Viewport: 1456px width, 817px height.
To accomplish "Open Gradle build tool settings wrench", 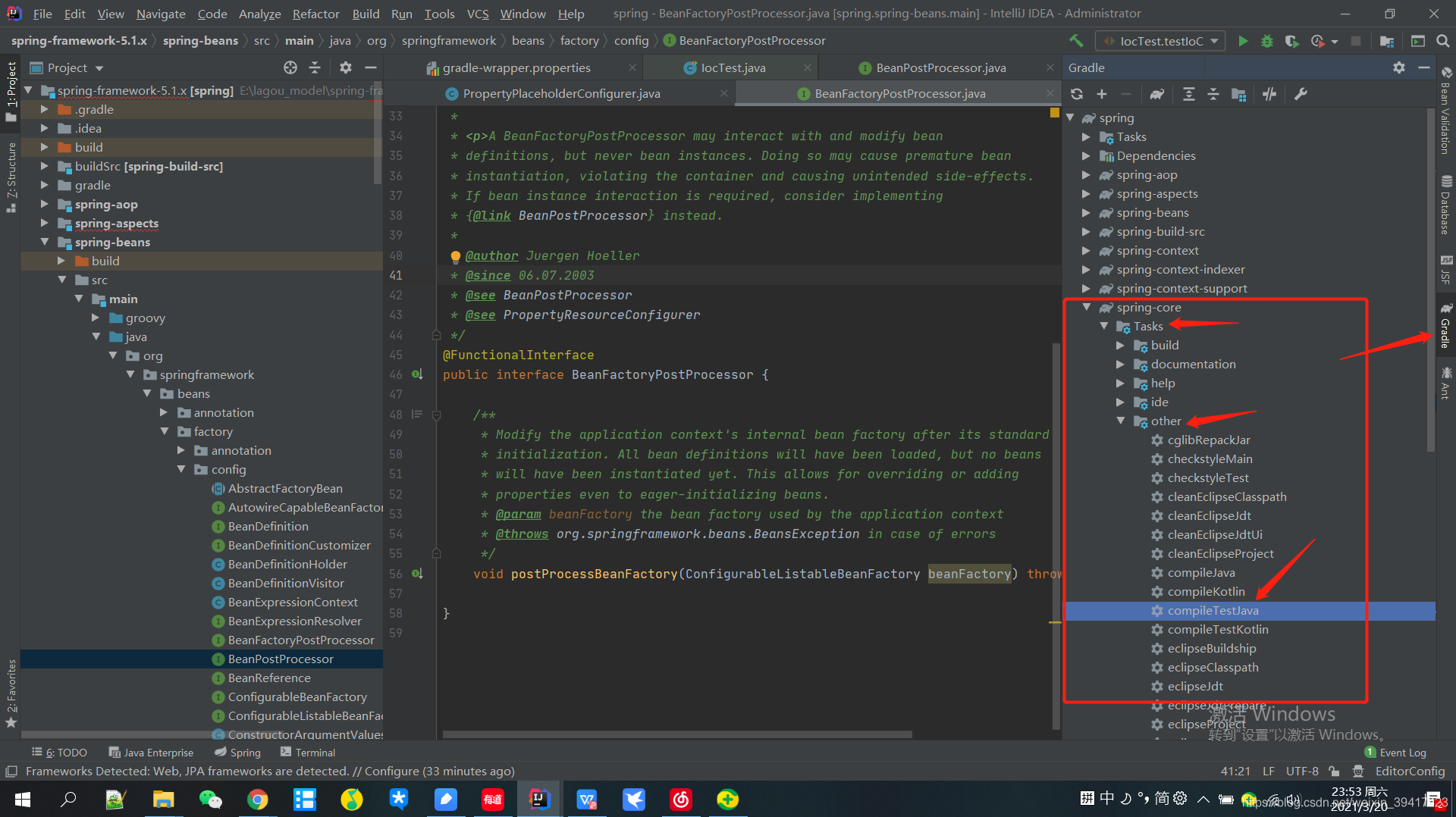I will (1301, 94).
